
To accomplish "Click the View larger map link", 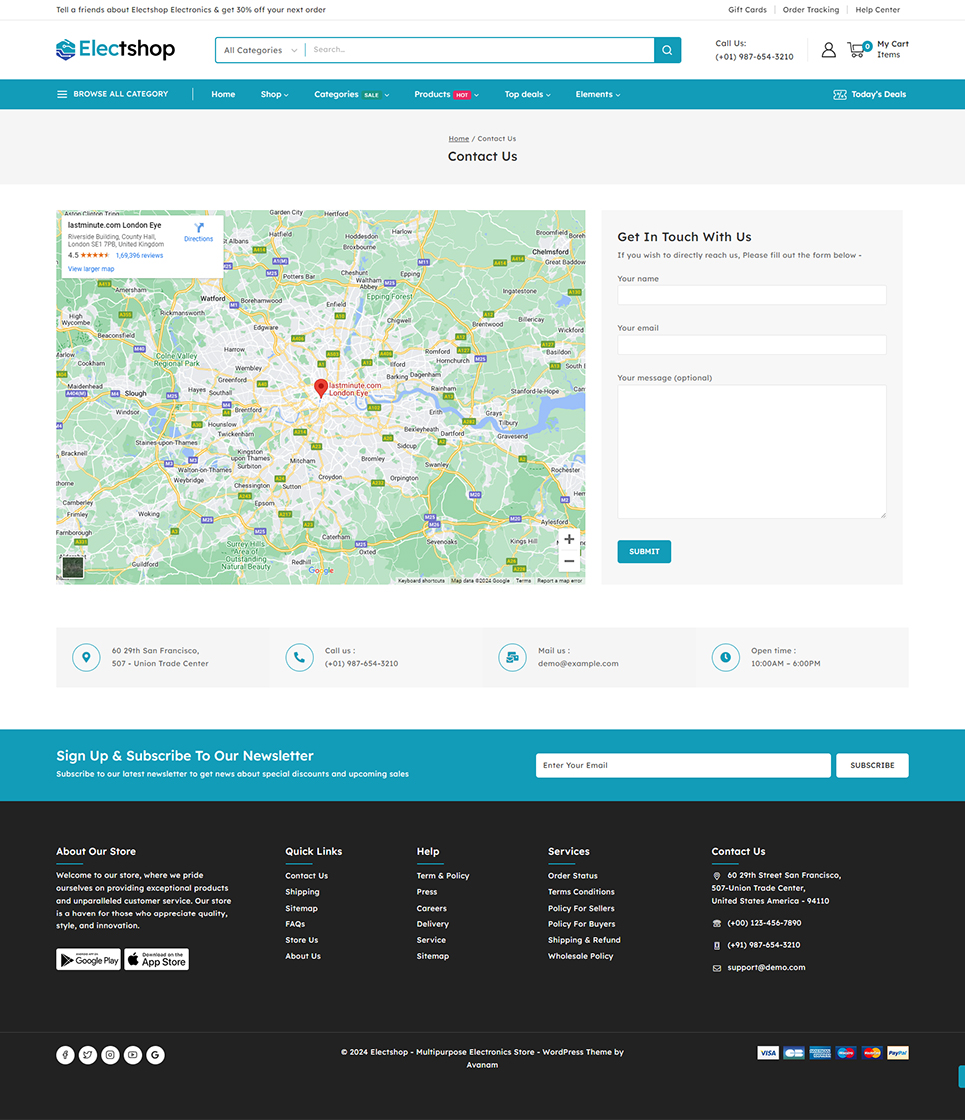I will 91,269.
